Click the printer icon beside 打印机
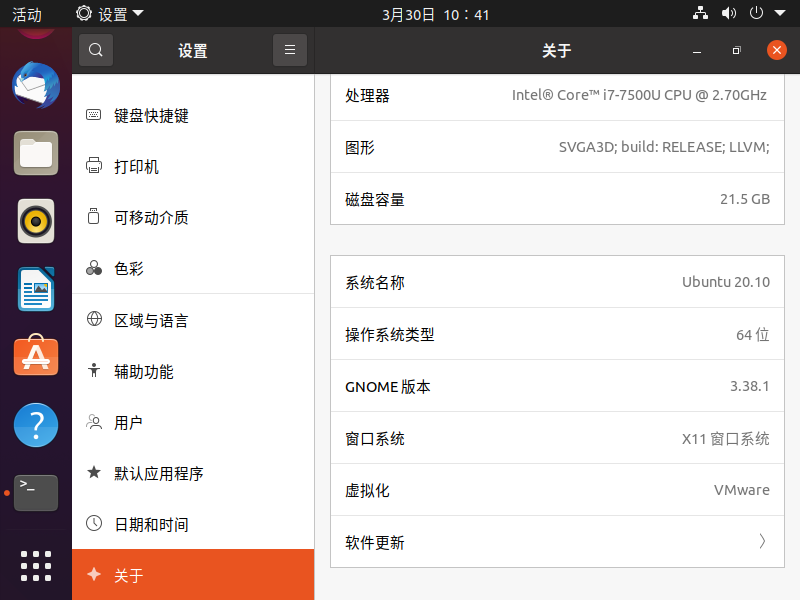 click(x=93, y=166)
